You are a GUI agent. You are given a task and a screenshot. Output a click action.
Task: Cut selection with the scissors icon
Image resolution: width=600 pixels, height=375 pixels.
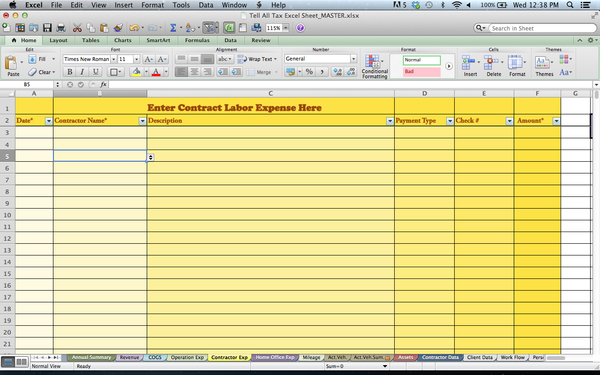[77, 28]
